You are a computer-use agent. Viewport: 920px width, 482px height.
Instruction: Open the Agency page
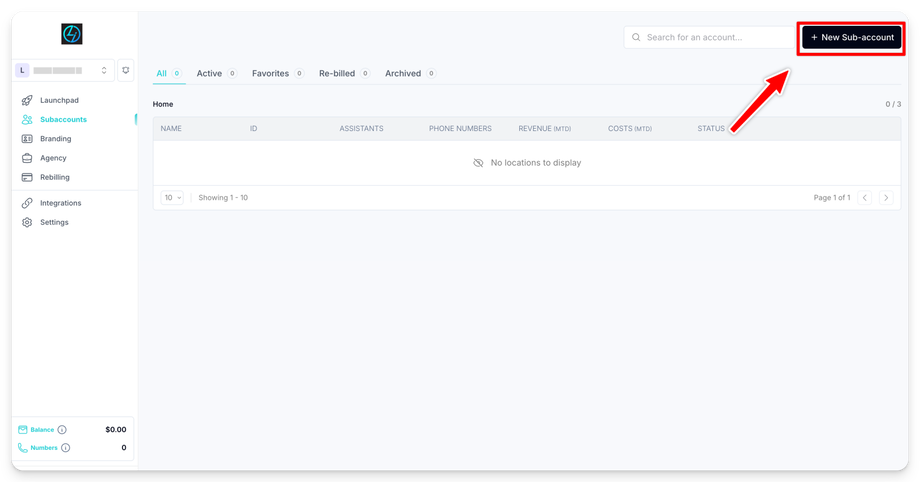[x=53, y=158]
